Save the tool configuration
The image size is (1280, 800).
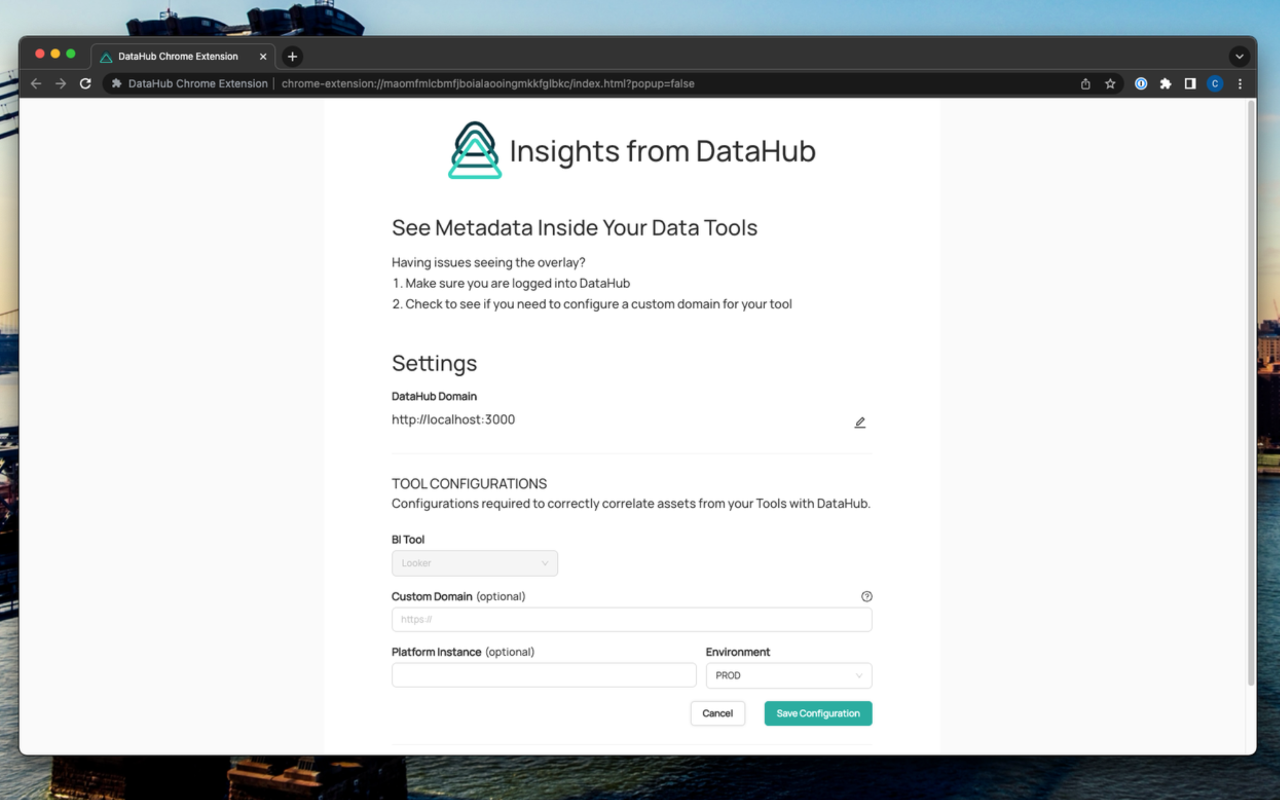(818, 713)
